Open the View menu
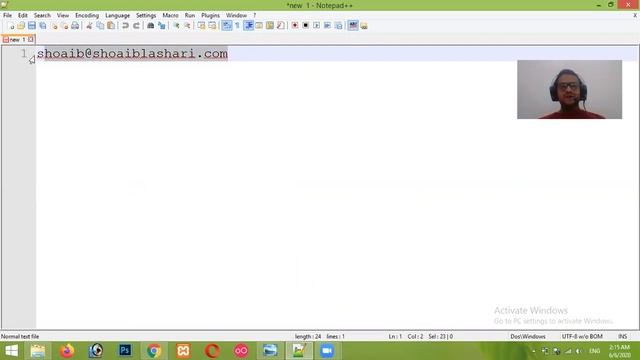Image resolution: width=640 pixels, height=360 pixels. point(62,15)
